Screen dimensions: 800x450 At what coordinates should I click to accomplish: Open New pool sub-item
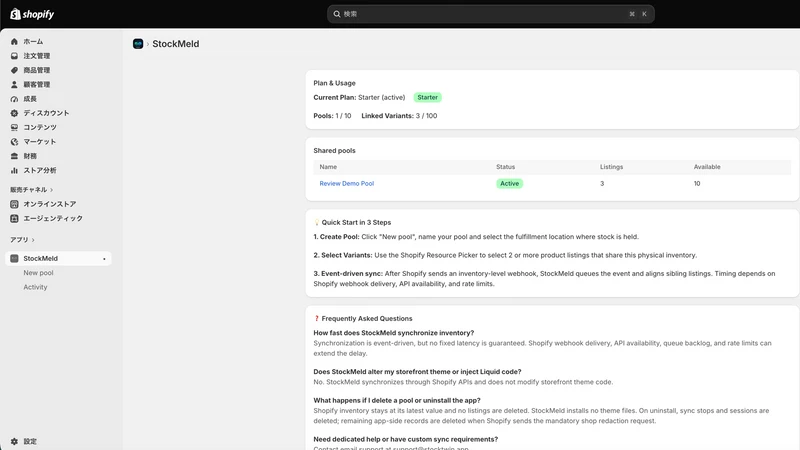coord(38,272)
